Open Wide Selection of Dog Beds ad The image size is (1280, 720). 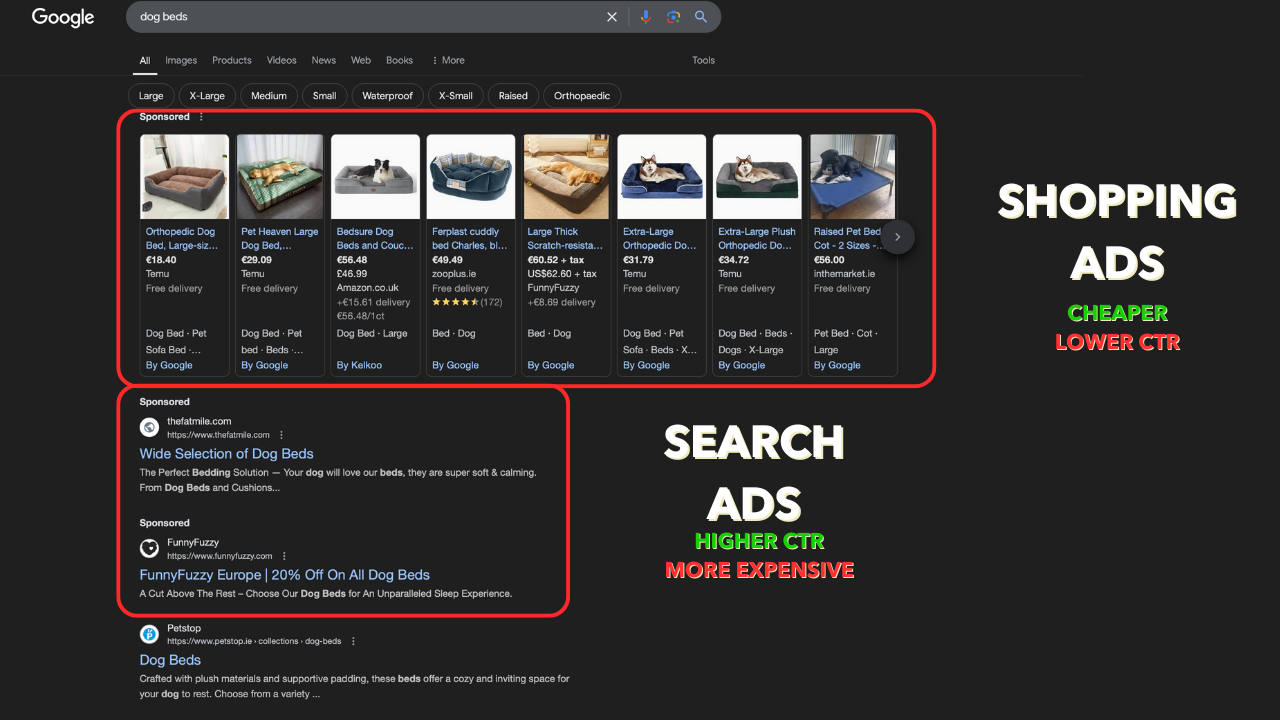227,454
